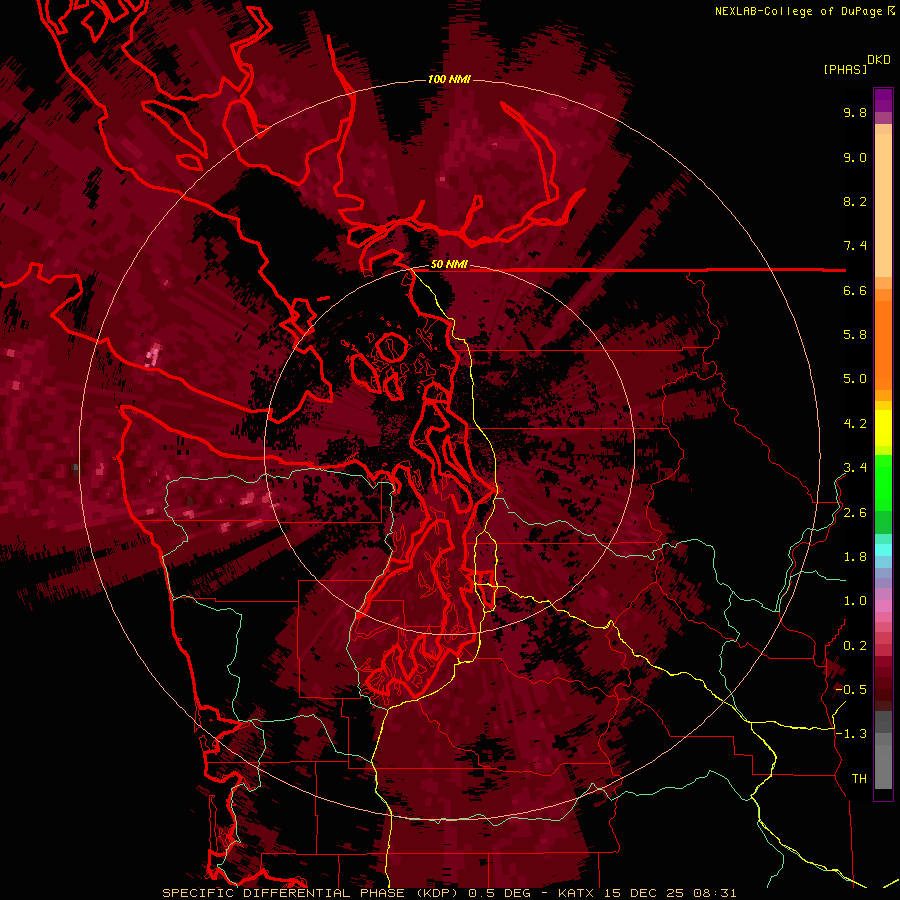
Task: Click the yellow band of the color bar
Action: click(883, 428)
